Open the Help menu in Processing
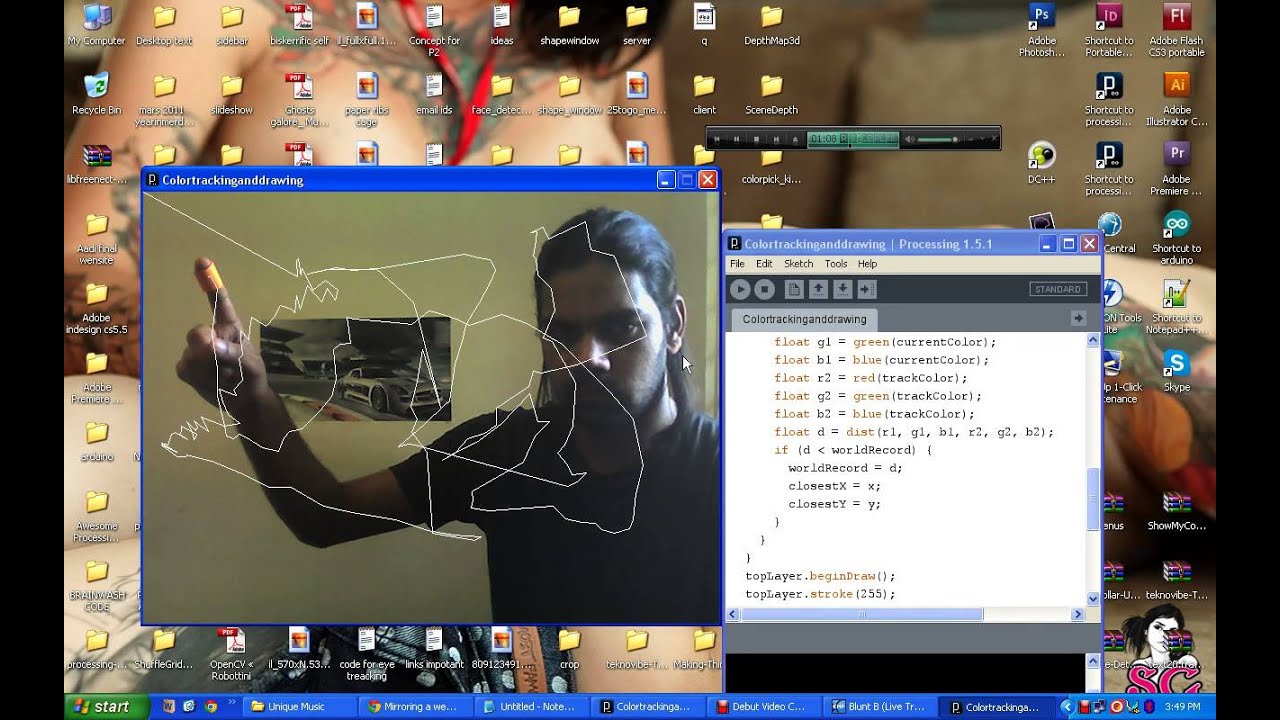Screen dimensions: 1280x720 click(x=867, y=264)
